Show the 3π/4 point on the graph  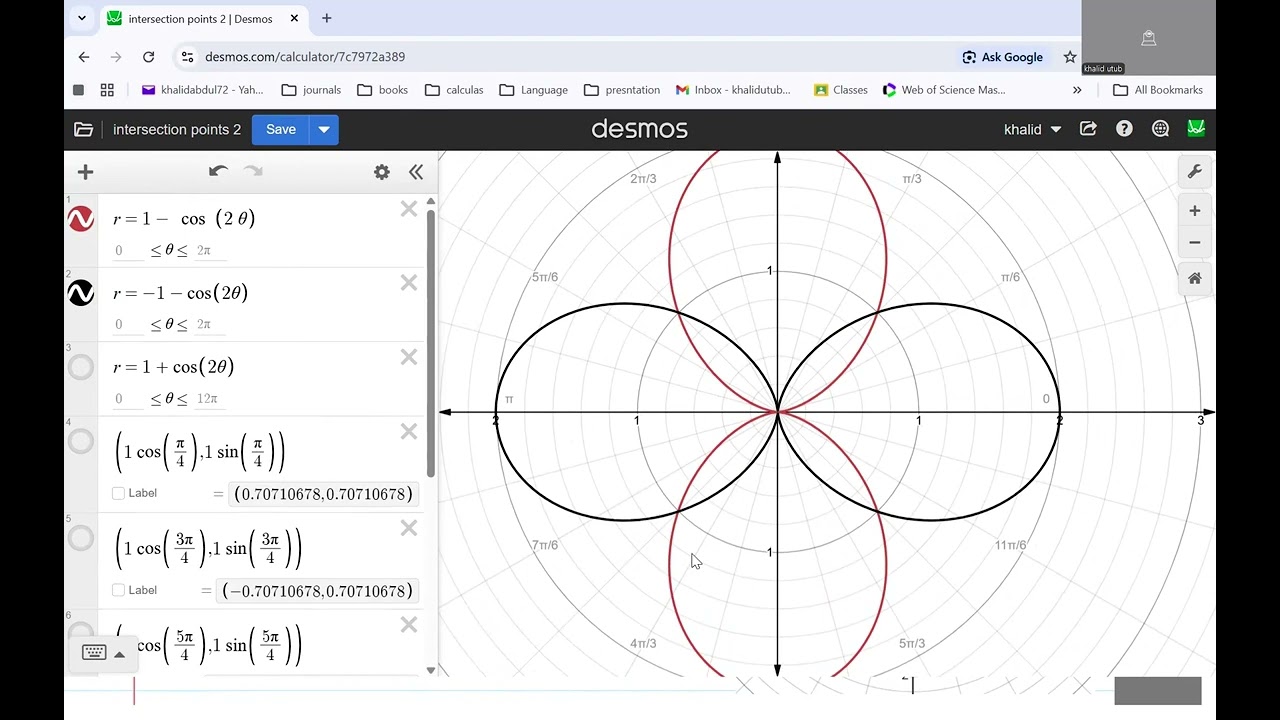(x=81, y=538)
